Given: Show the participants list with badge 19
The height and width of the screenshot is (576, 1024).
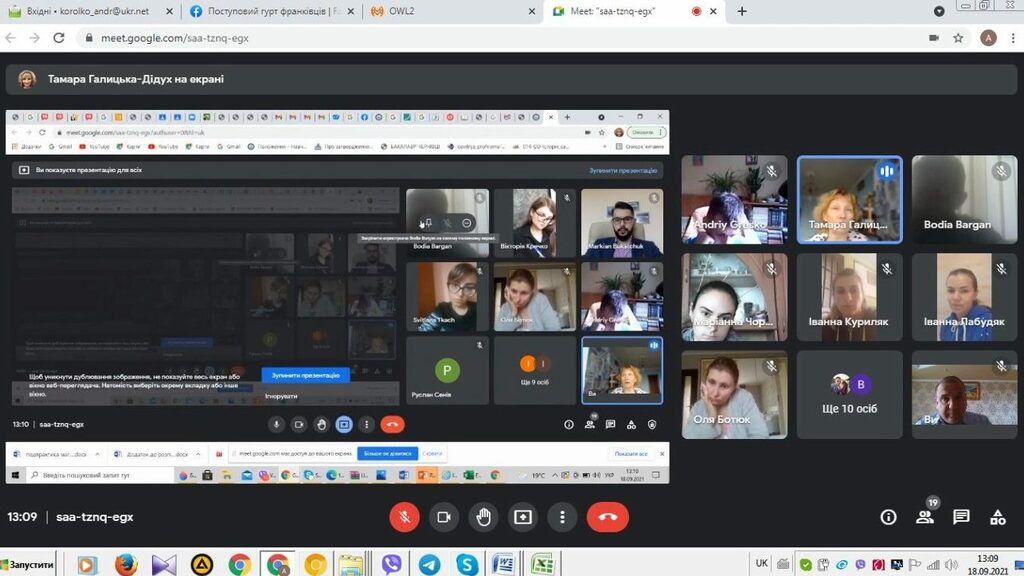Looking at the screenshot, I should pos(925,517).
